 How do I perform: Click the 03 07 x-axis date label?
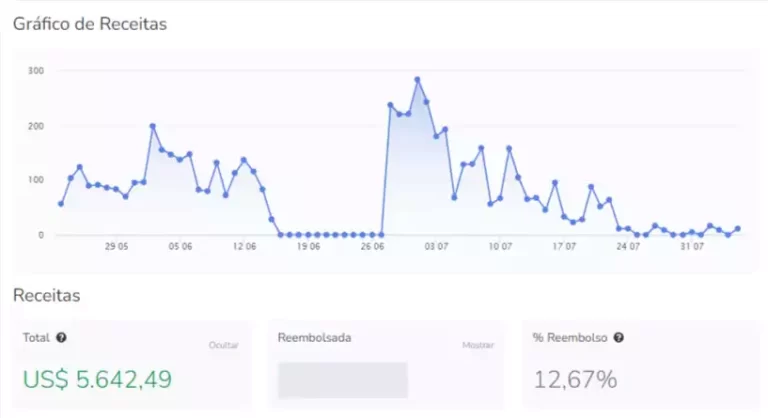pyautogui.click(x=436, y=246)
